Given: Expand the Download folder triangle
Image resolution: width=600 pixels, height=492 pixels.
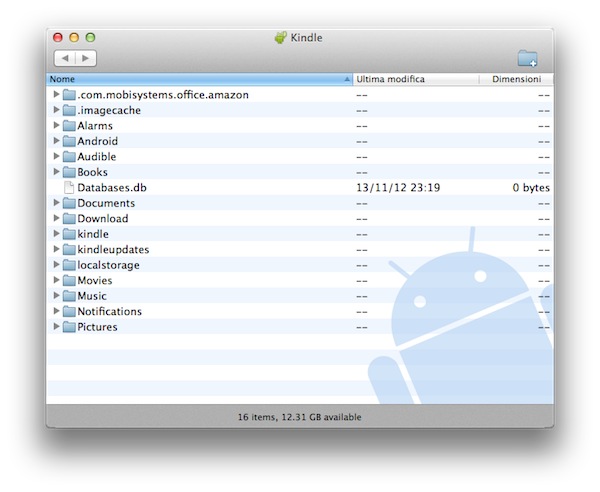Looking at the screenshot, I should pyautogui.click(x=56, y=219).
